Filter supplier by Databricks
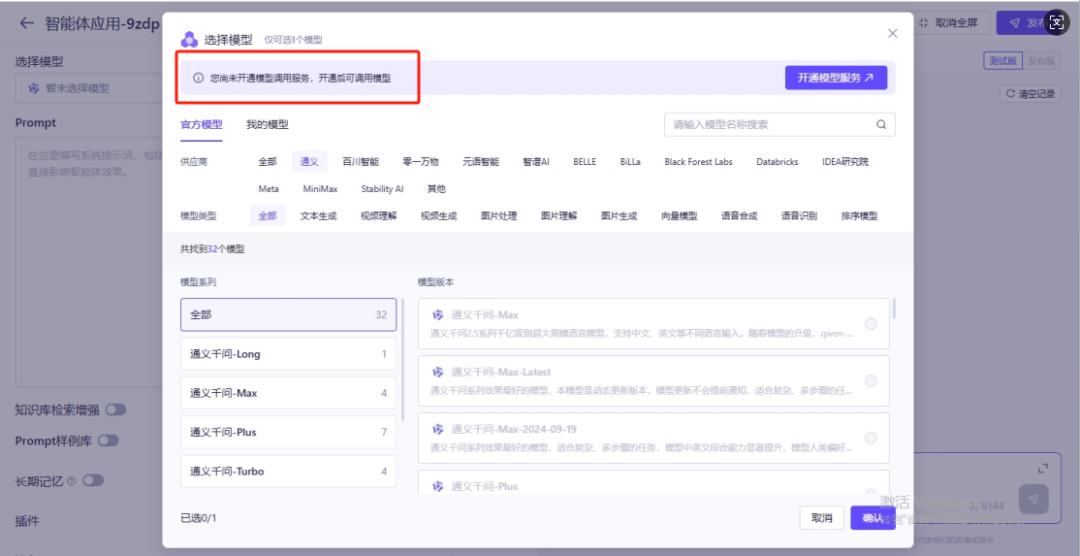This screenshot has width=1080, height=556. 777,162
